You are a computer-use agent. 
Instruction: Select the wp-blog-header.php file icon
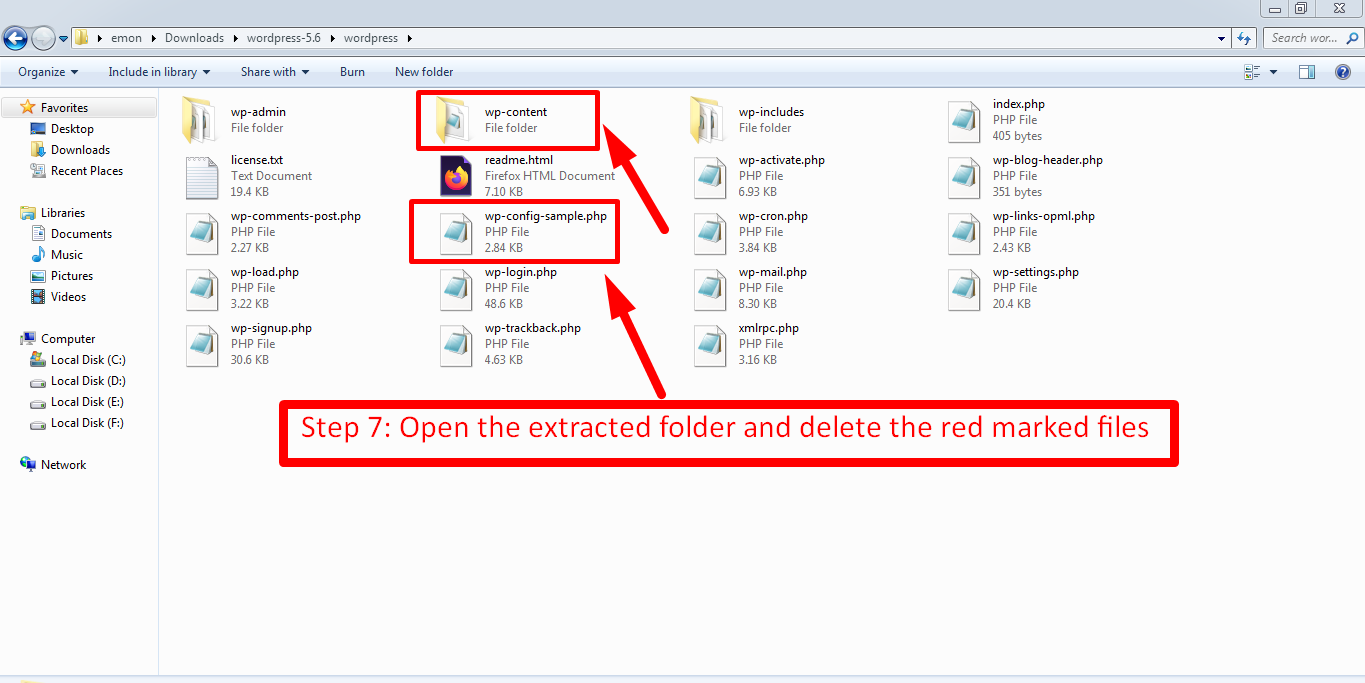pos(965,177)
